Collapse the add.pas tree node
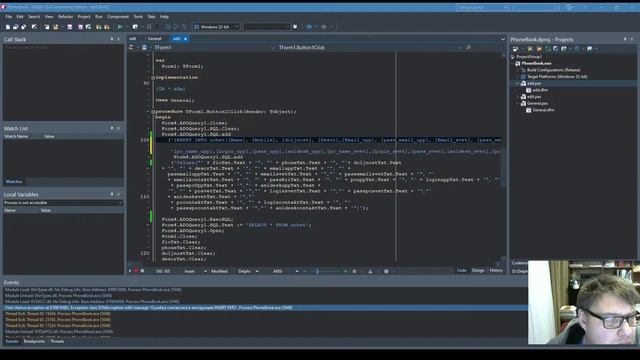 tap(518, 83)
